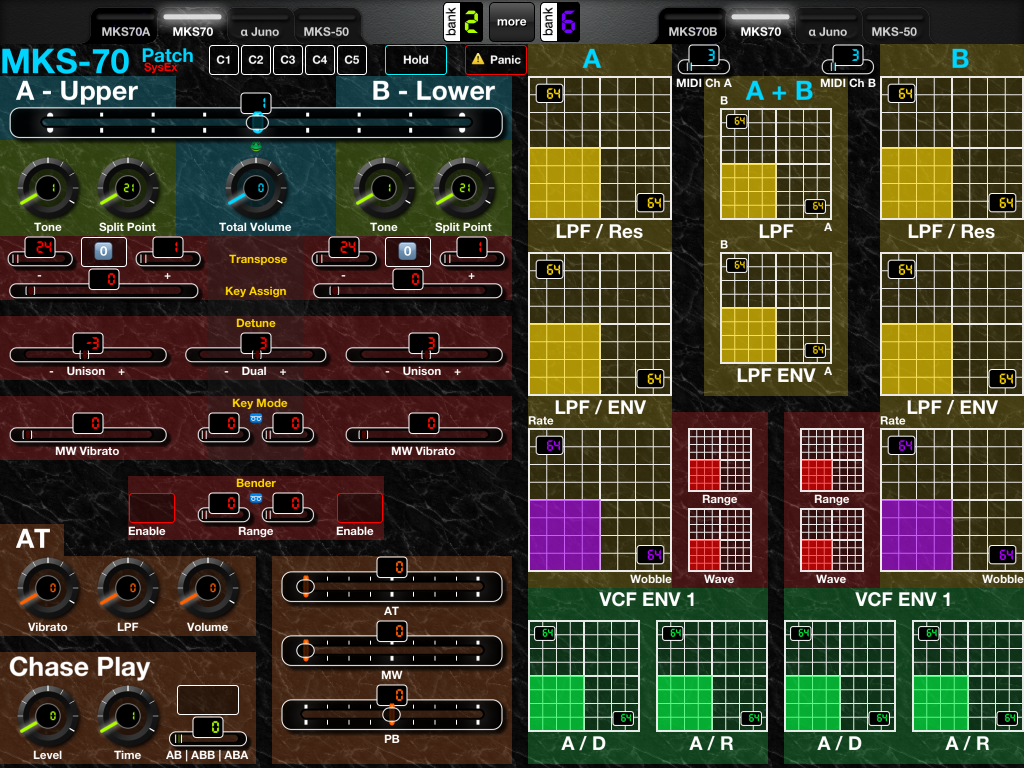Adjust Upper transpose minus slider showing 24
Screen dimensions: 1024x768
tap(40, 259)
